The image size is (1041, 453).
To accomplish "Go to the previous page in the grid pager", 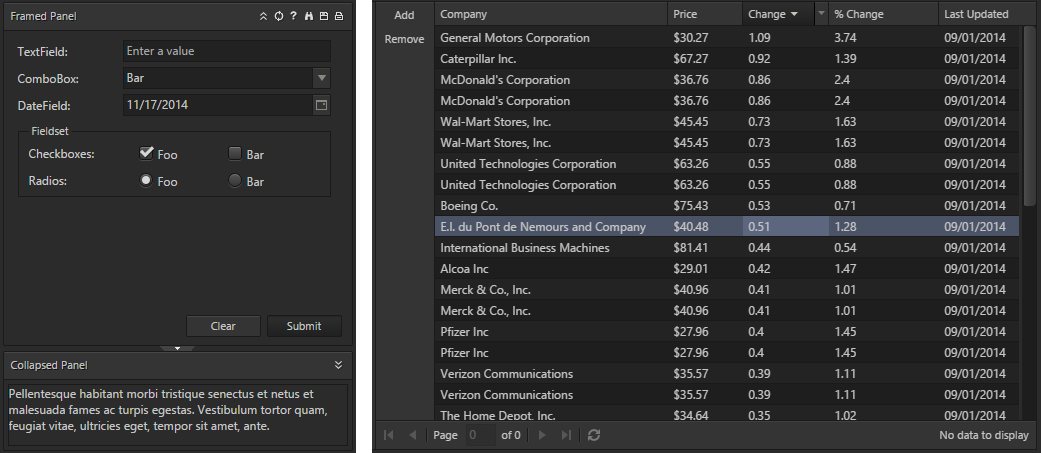I will 412,435.
